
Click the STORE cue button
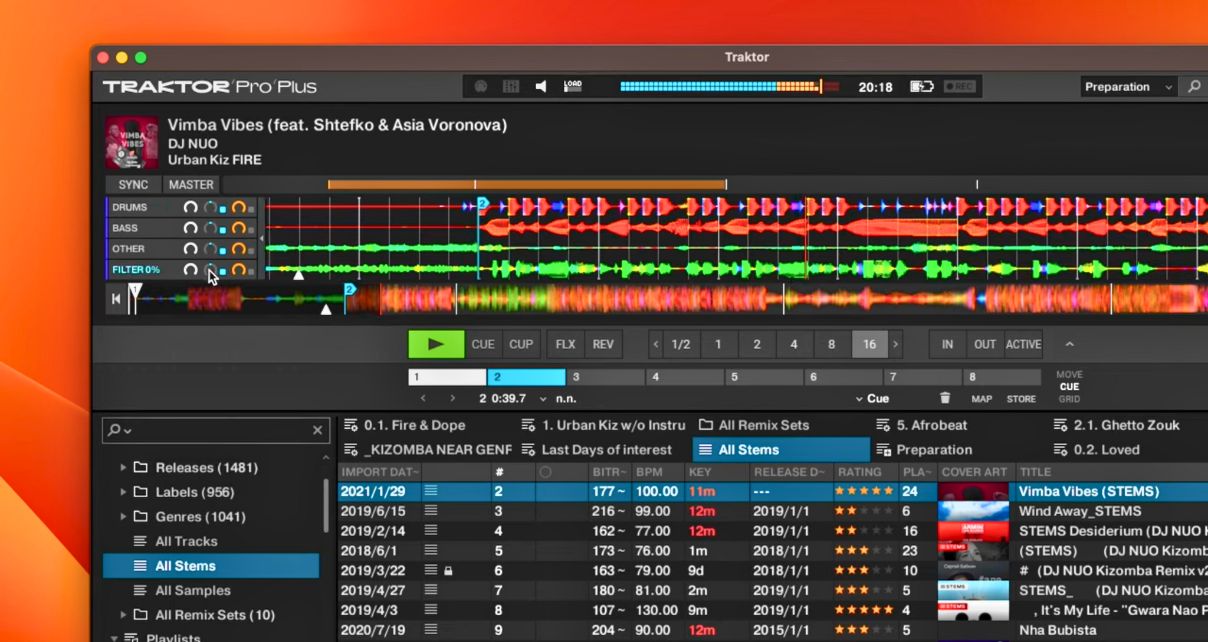1021,399
